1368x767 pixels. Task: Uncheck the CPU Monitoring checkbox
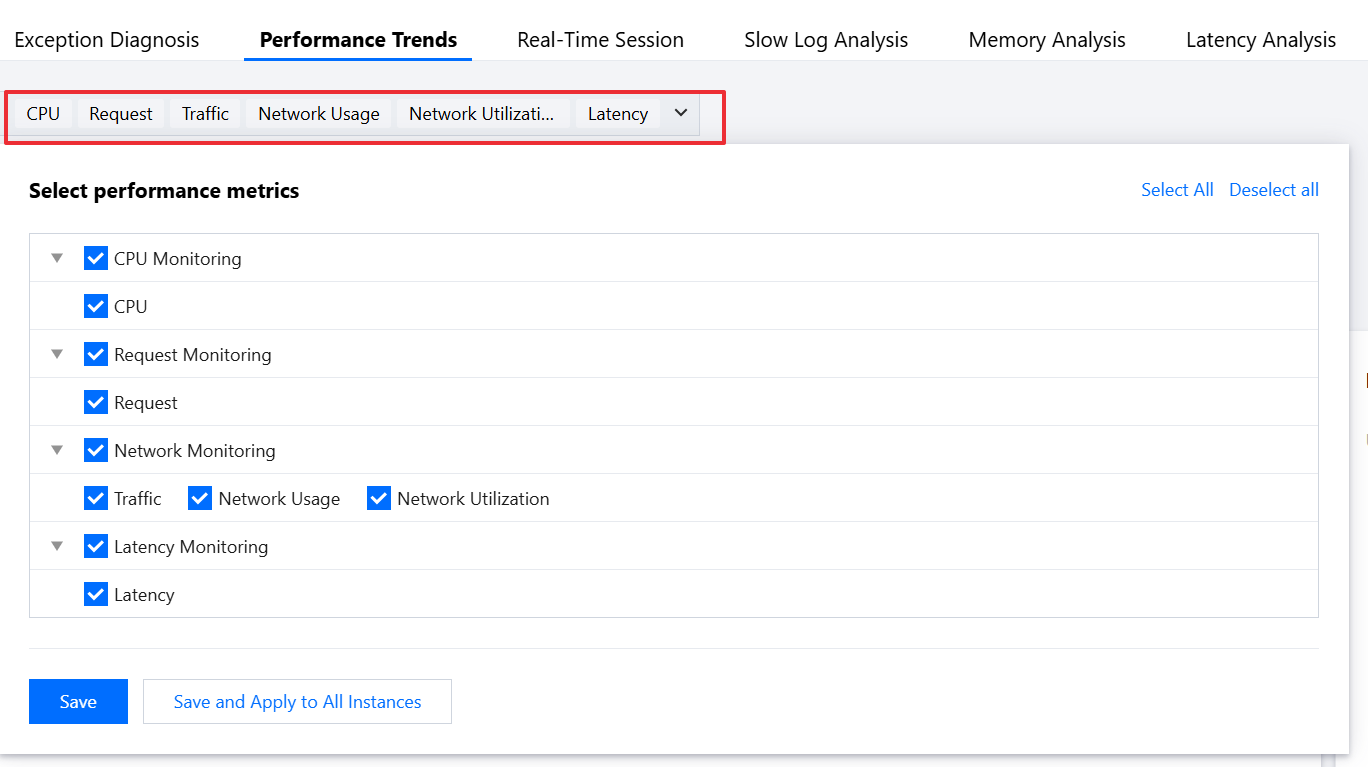coord(96,258)
